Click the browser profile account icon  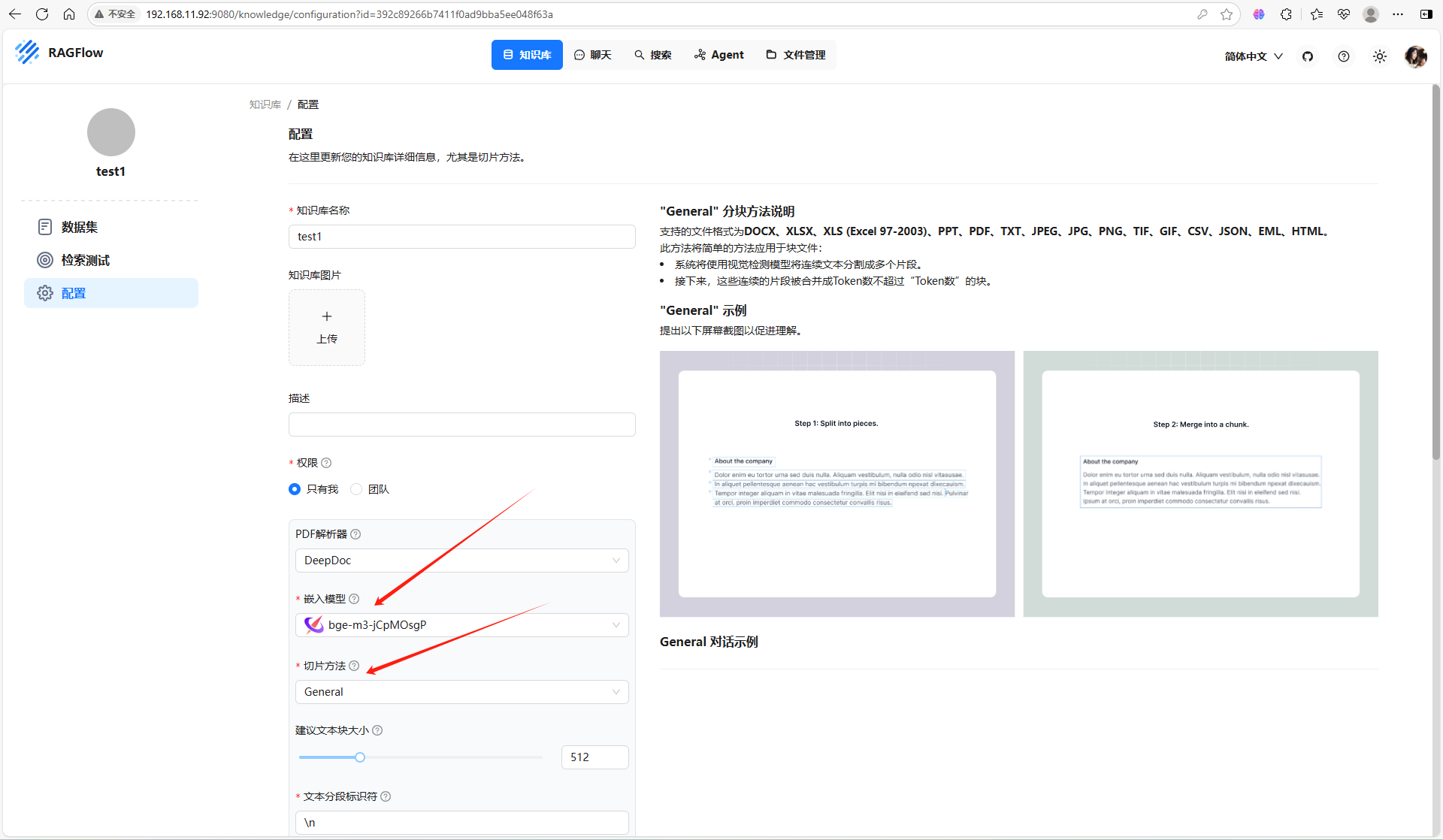pyautogui.click(x=1371, y=14)
